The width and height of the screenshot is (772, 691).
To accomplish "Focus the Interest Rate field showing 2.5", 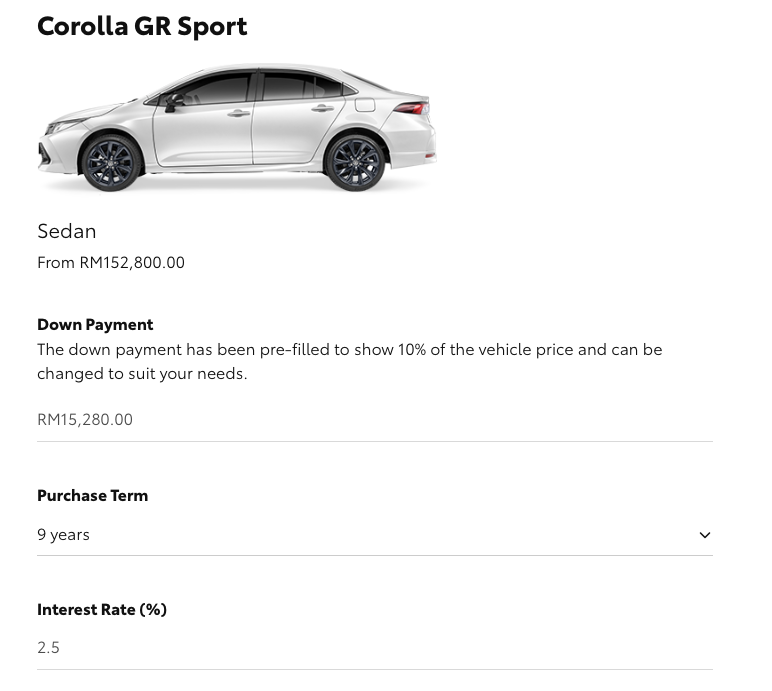I will pyautogui.click(x=374, y=647).
